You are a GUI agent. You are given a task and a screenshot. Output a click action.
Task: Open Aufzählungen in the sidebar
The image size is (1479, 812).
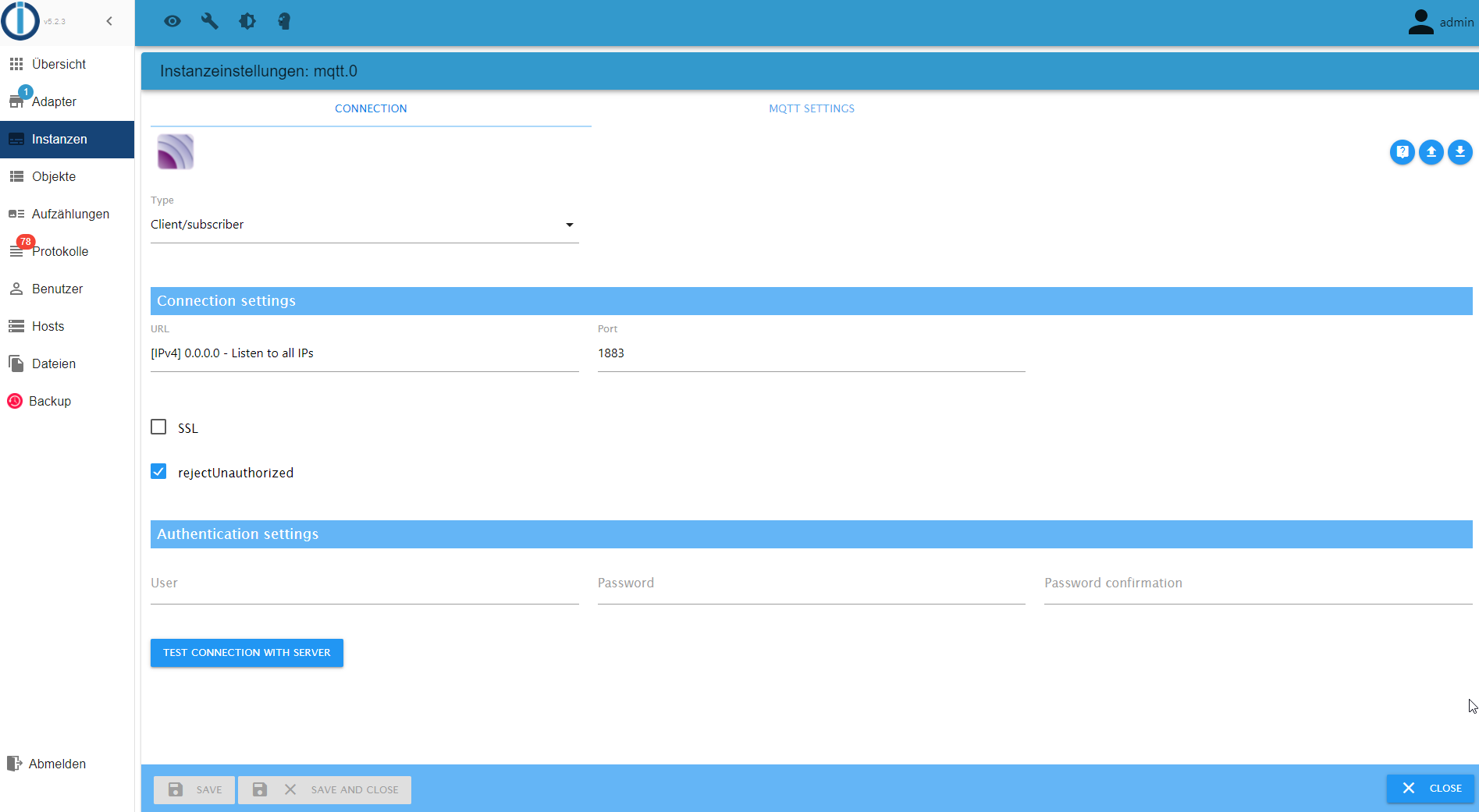[67, 214]
